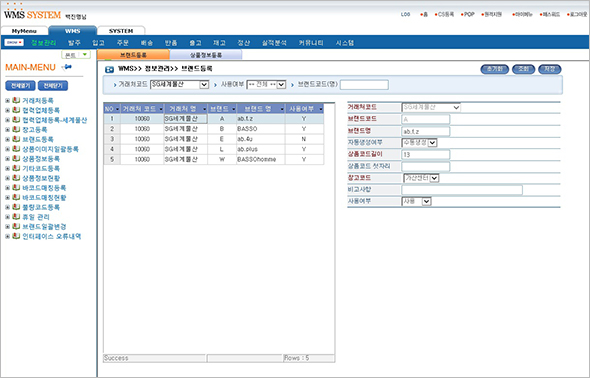Open the 발주 menu

[75, 43]
